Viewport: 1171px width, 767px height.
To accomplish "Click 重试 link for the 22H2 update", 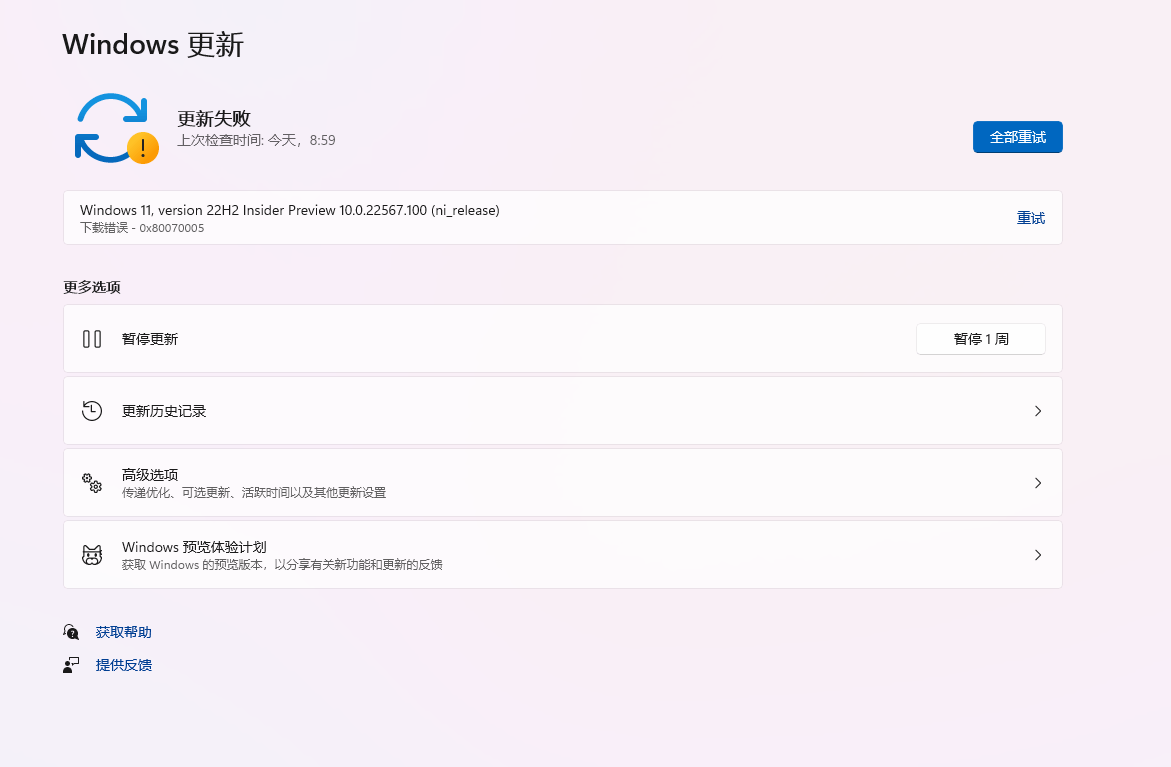I will click(x=1031, y=218).
